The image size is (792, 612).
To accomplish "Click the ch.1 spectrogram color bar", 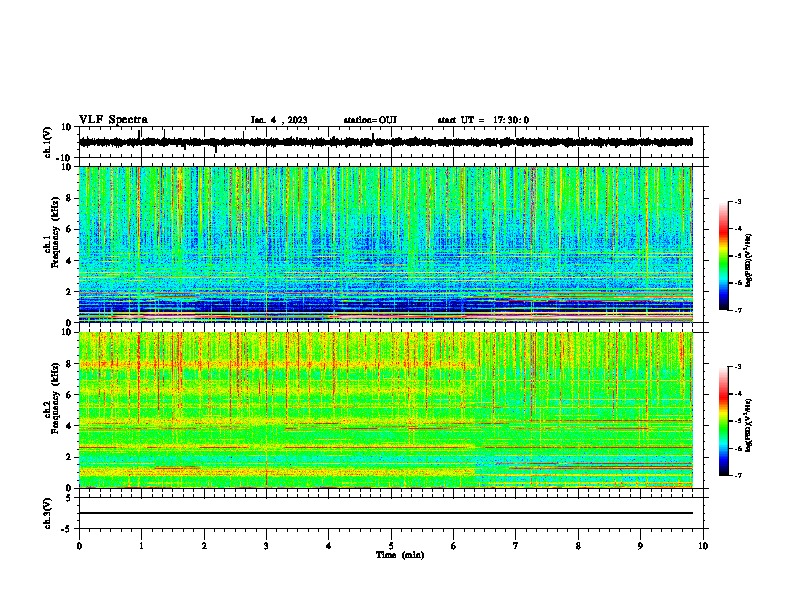I will [724, 256].
